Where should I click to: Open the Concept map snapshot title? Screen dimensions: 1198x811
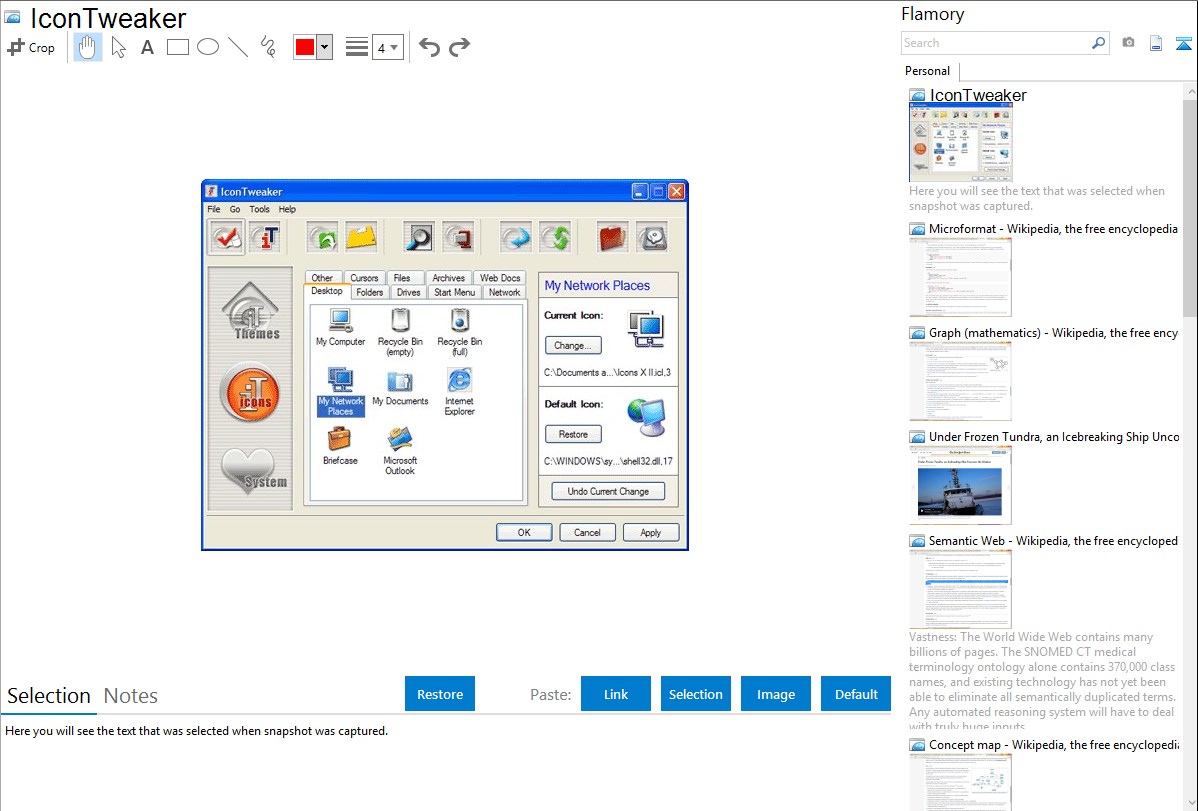pyautogui.click(x=1053, y=744)
